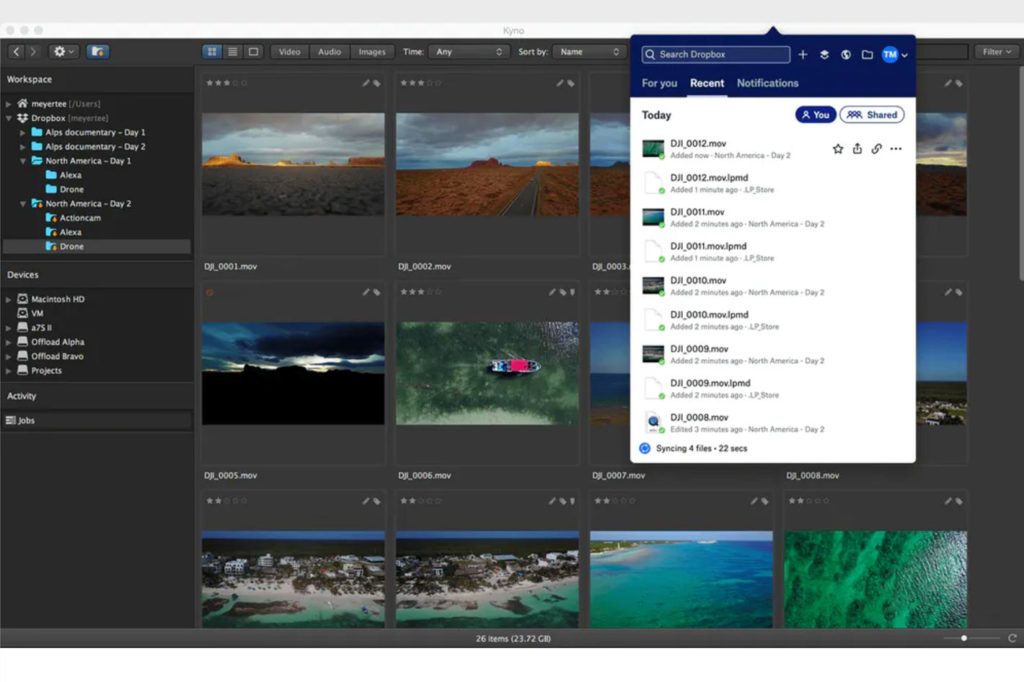Collapse the Dropbox tree node
Image resolution: width=1024 pixels, height=682 pixels.
(x=8, y=118)
